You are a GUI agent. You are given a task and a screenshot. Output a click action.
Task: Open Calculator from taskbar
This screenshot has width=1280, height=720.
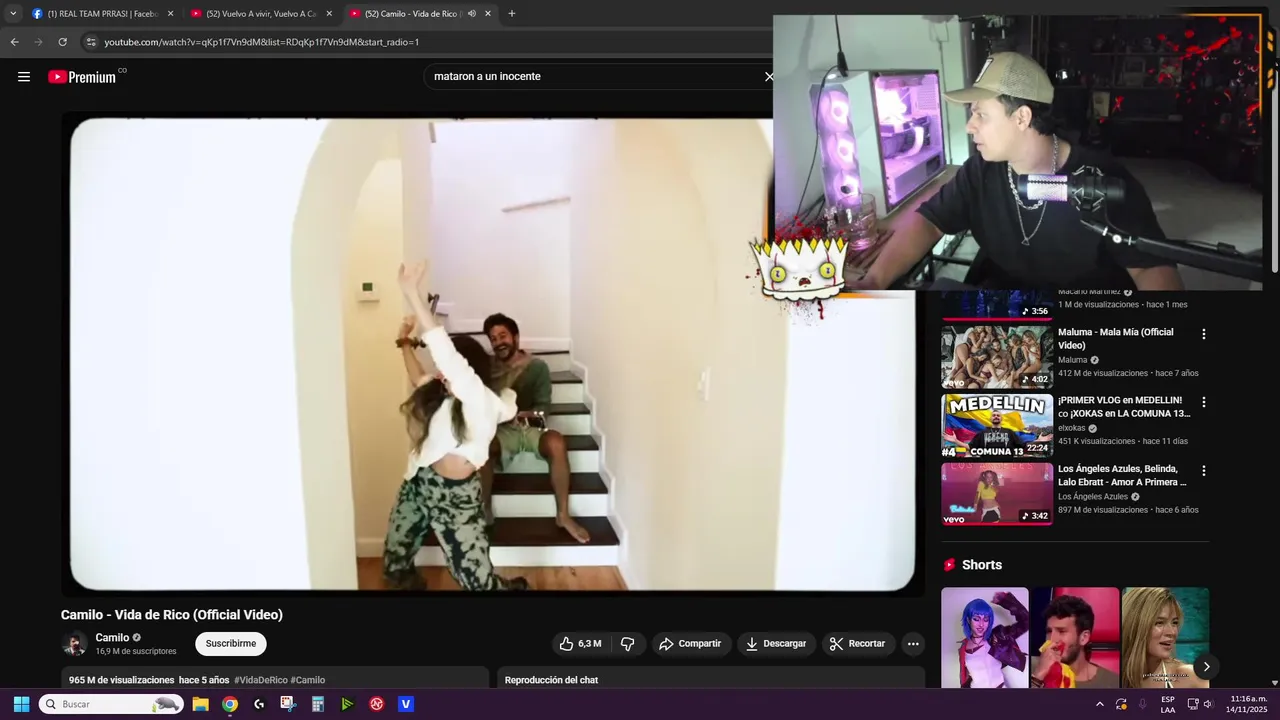click(318, 704)
